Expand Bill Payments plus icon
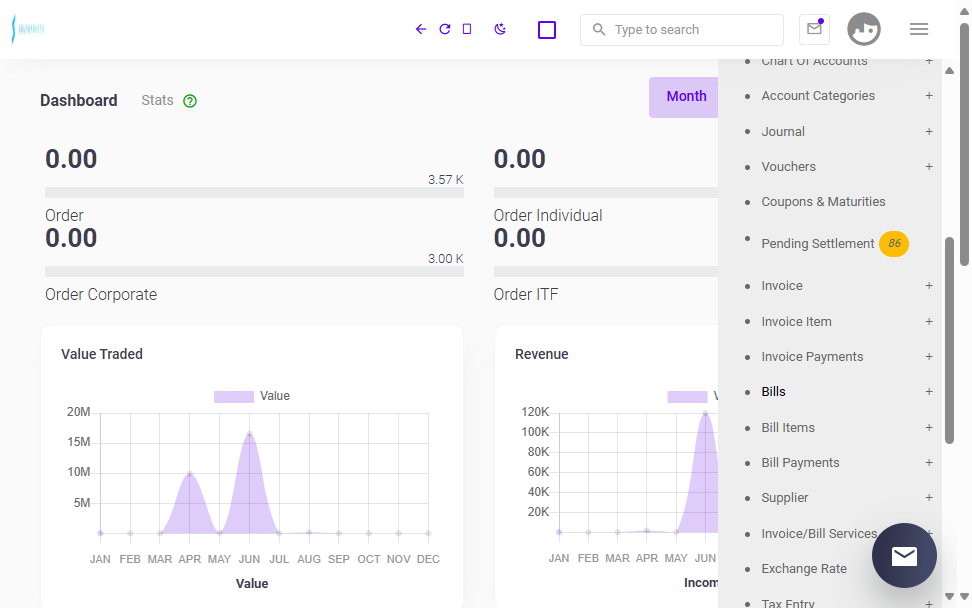 point(929,462)
